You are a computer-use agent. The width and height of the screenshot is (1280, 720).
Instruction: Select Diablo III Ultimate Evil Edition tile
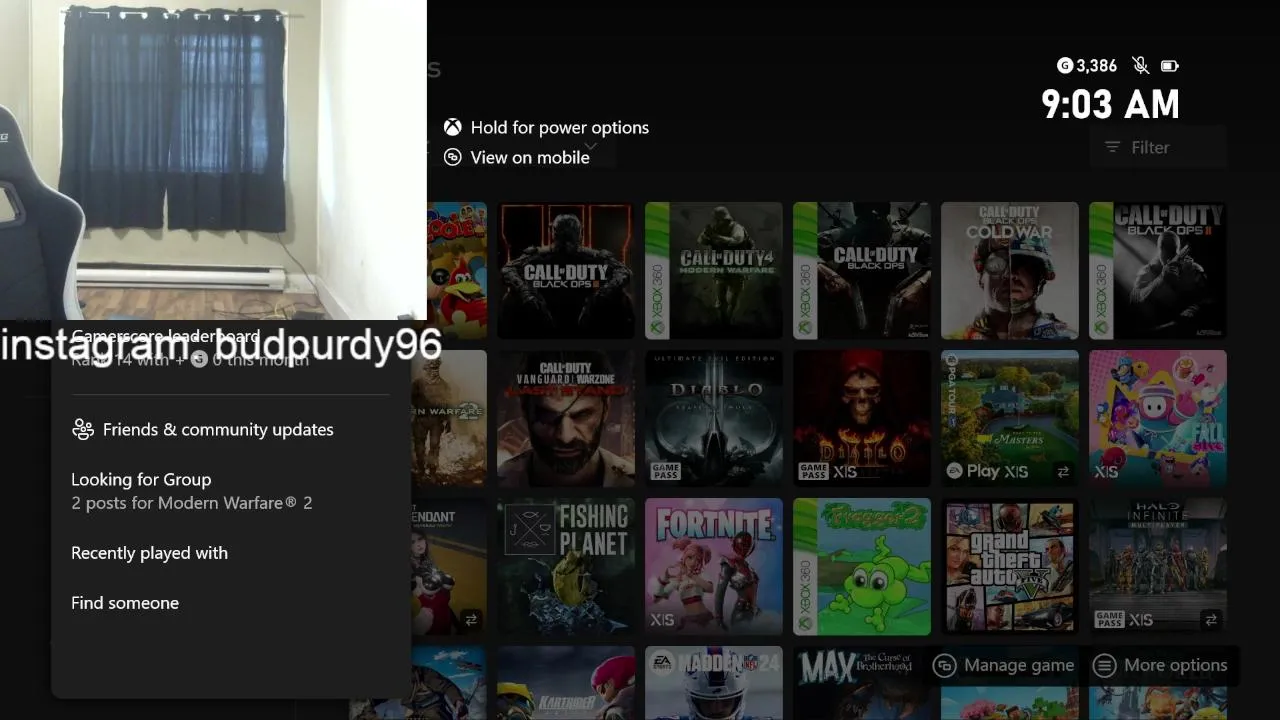713,419
